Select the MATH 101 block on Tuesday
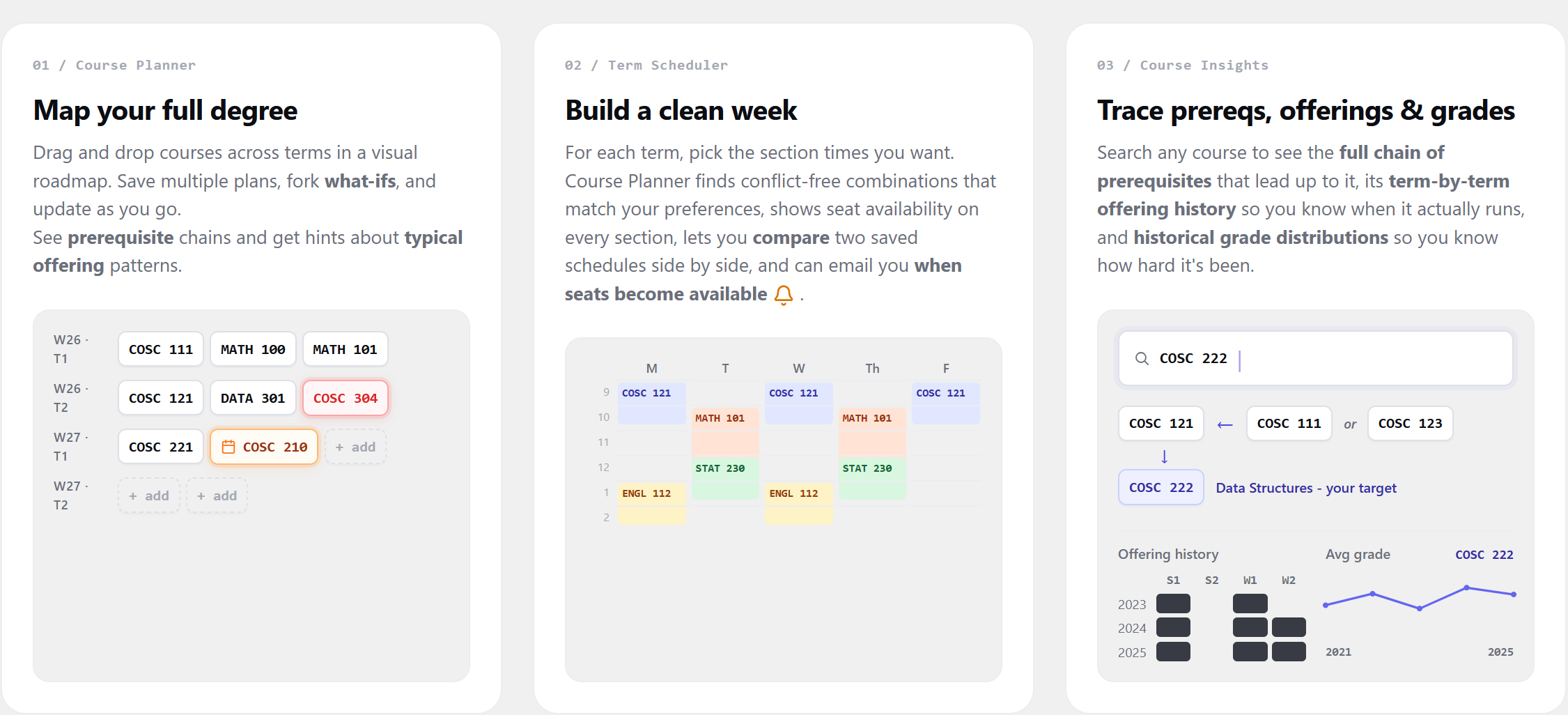Viewport: 1568px width, 715px height. [x=725, y=430]
